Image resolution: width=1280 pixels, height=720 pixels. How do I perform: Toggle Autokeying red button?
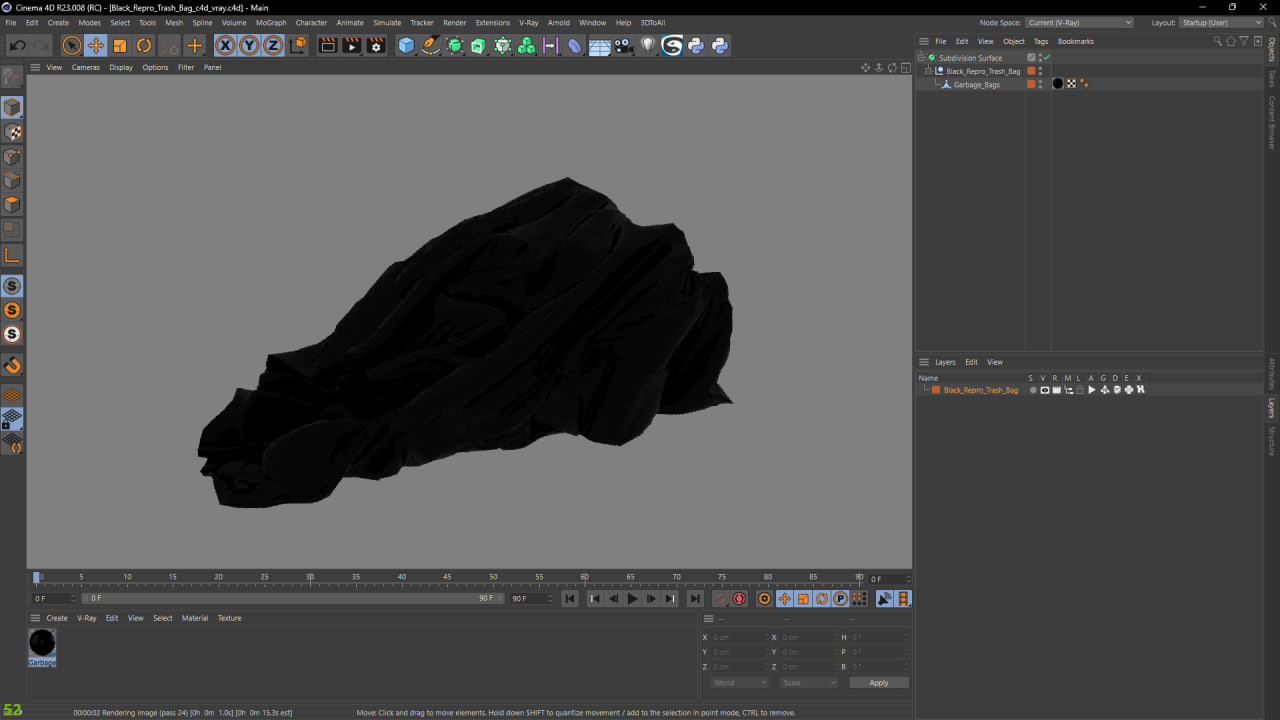coord(739,599)
